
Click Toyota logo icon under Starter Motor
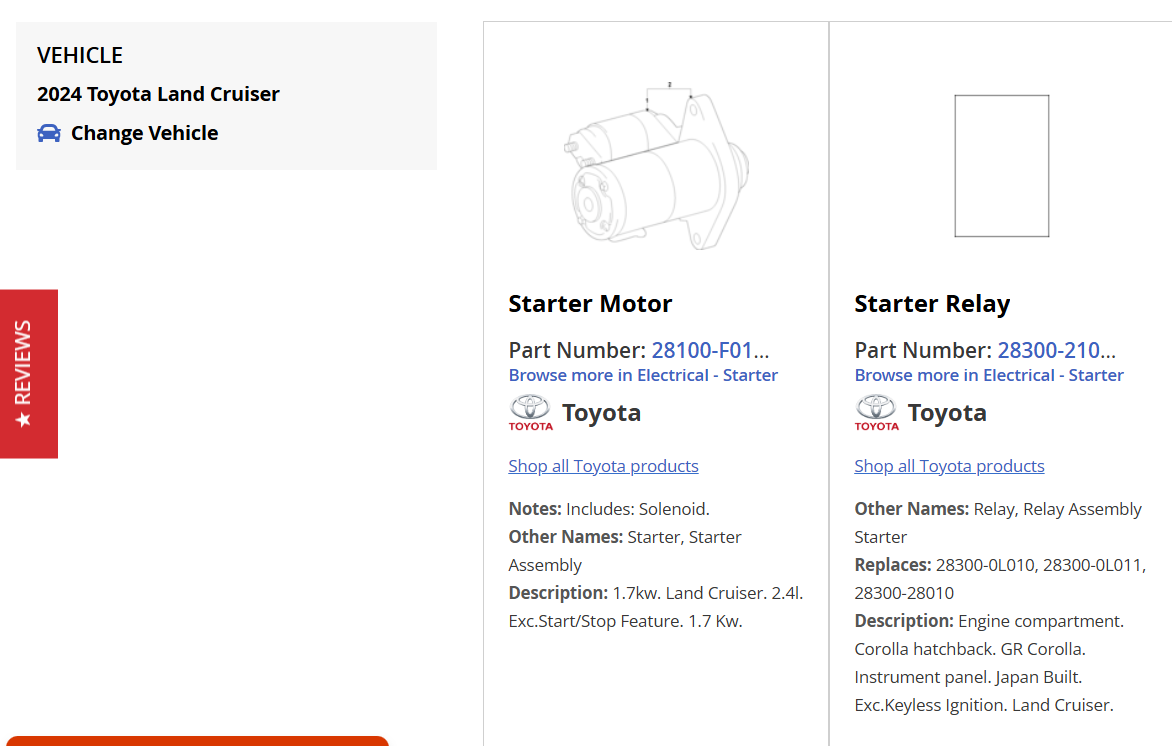530,412
